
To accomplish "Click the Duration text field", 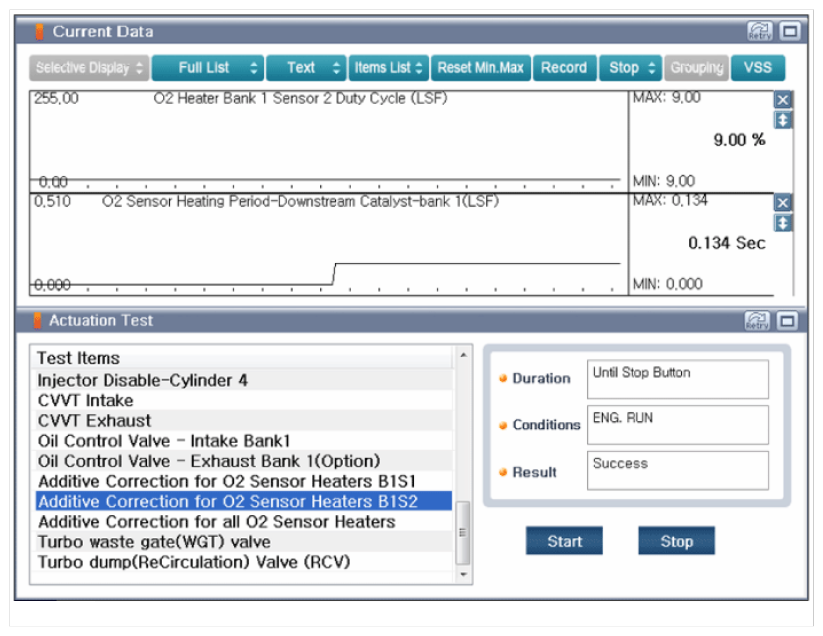I will point(677,379).
